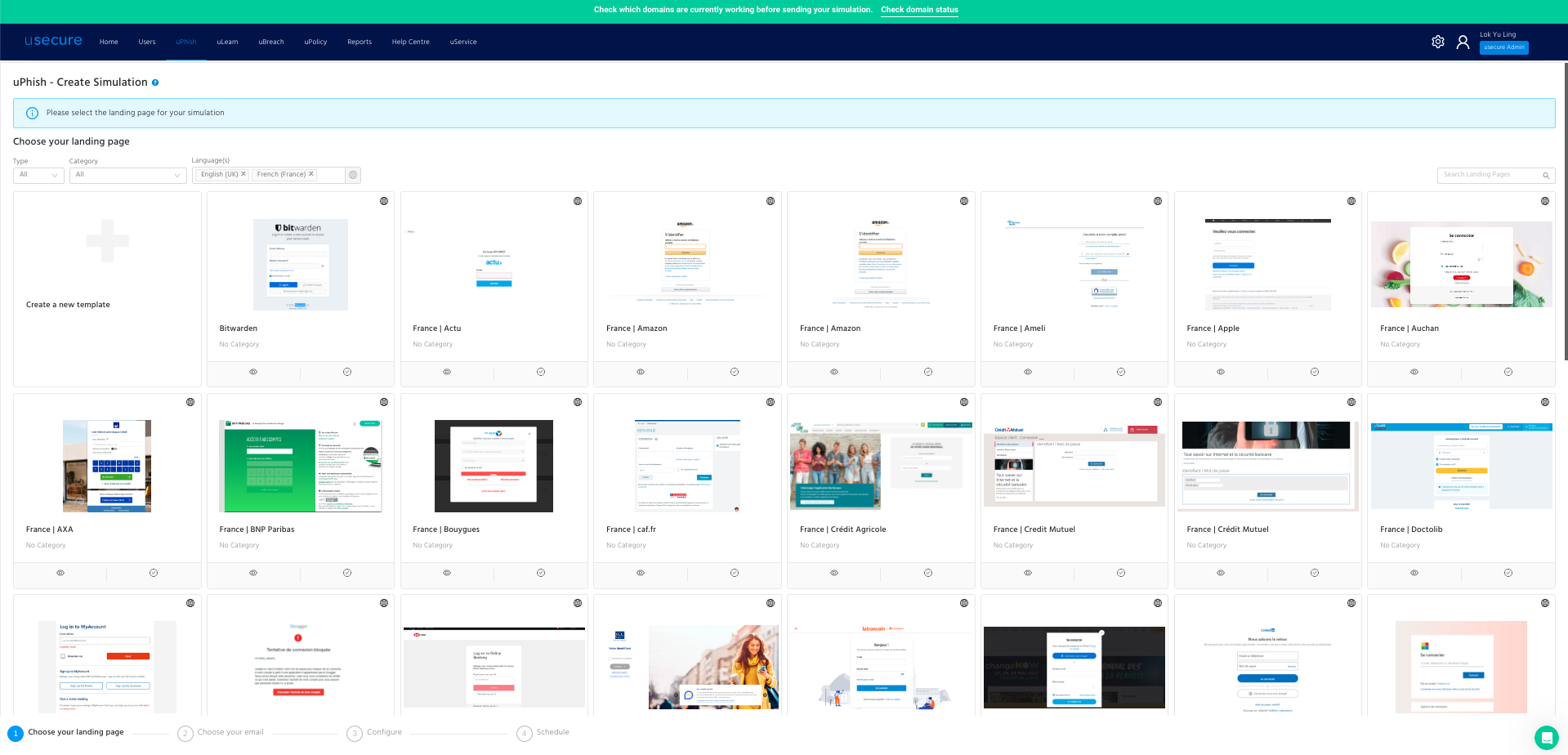The height and width of the screenshot is (755, 1568).
Task: Click the info icon in the landing page notice
Action: [x=32, y=114]
